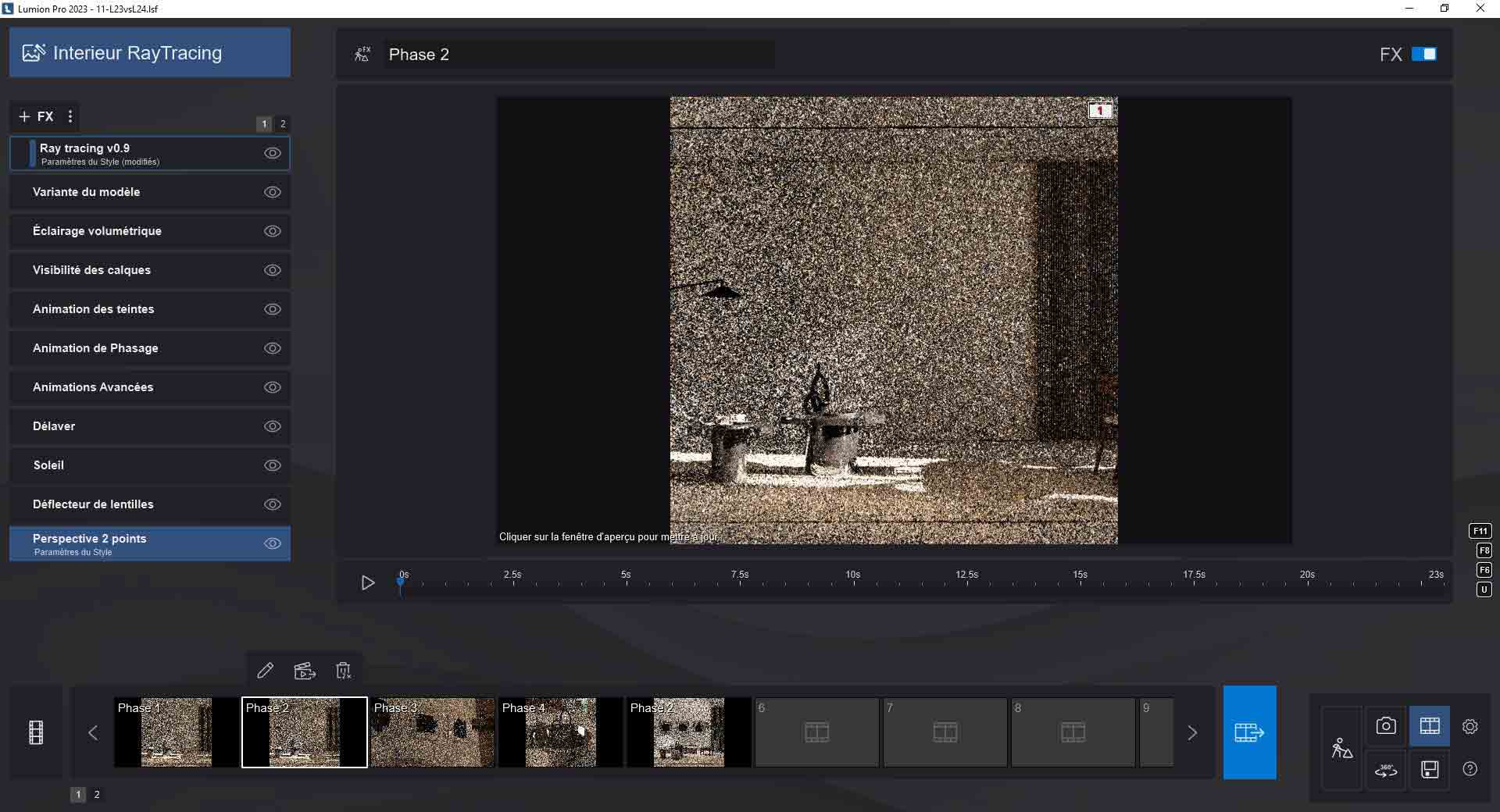Click the move-clip clapperboard icon
Viewport: 1500px width, 812px height.
[x=304, y=670]
